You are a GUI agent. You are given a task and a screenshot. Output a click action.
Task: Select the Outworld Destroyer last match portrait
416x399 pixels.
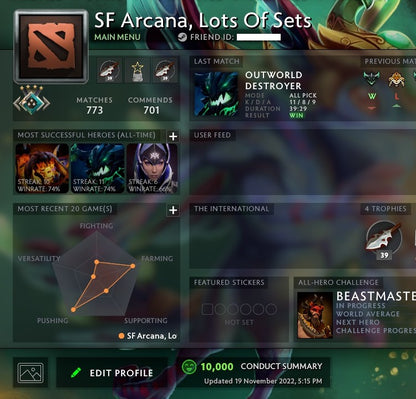pyautogui.click(x=216, y=94)
